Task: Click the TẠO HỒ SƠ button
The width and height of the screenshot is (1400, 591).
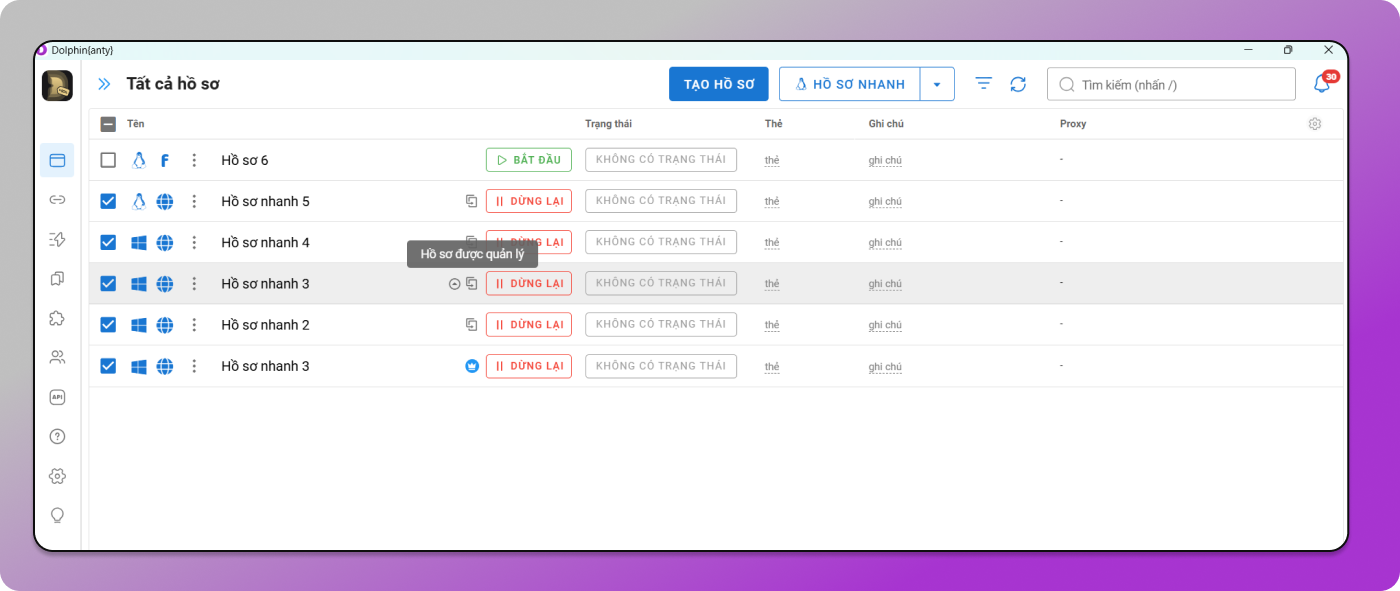Action: [718, 85]
